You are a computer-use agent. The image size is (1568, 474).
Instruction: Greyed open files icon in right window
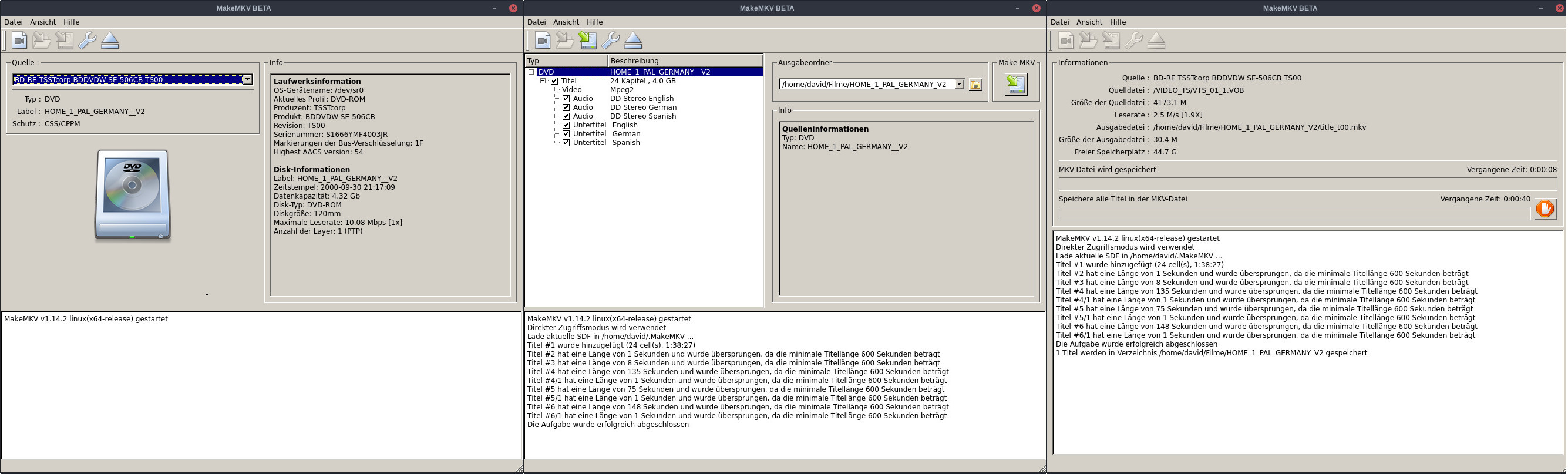(1066, 40)
